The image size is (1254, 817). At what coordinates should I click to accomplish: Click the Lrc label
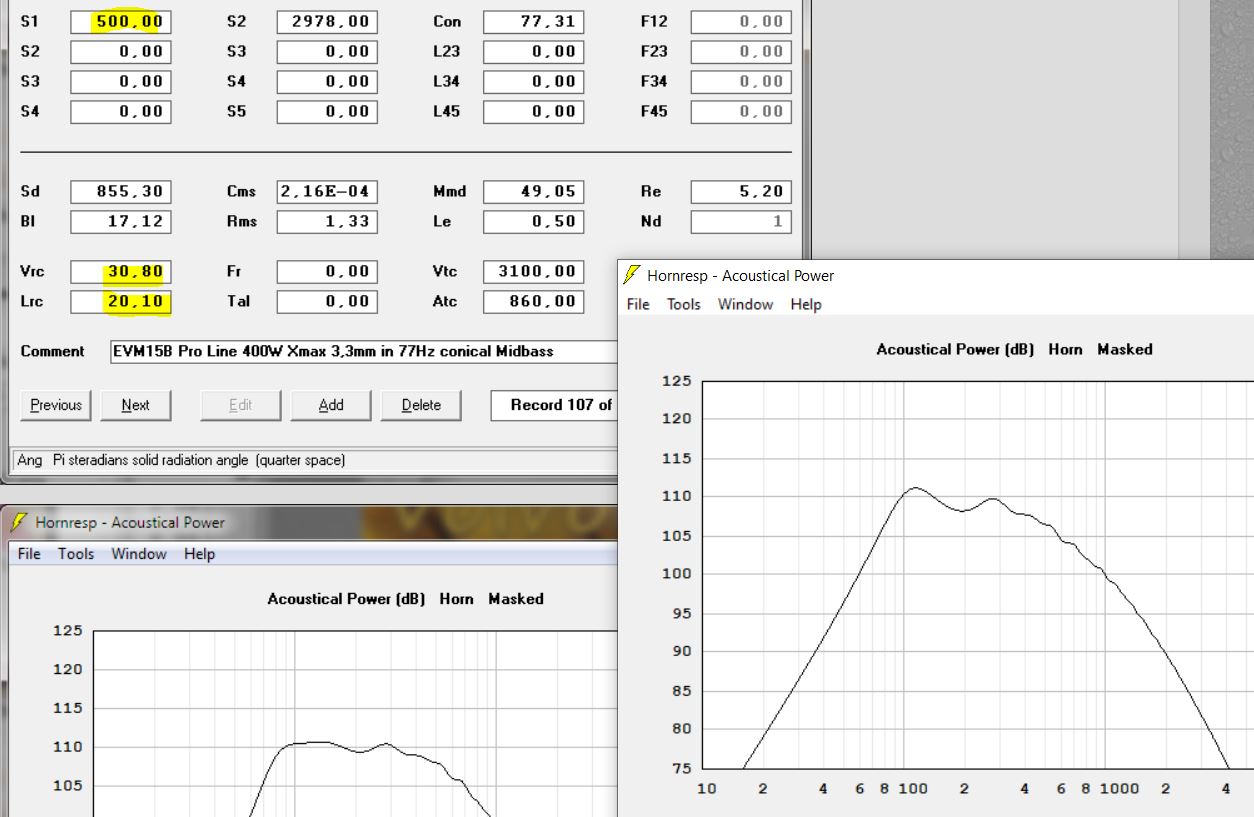31,302
